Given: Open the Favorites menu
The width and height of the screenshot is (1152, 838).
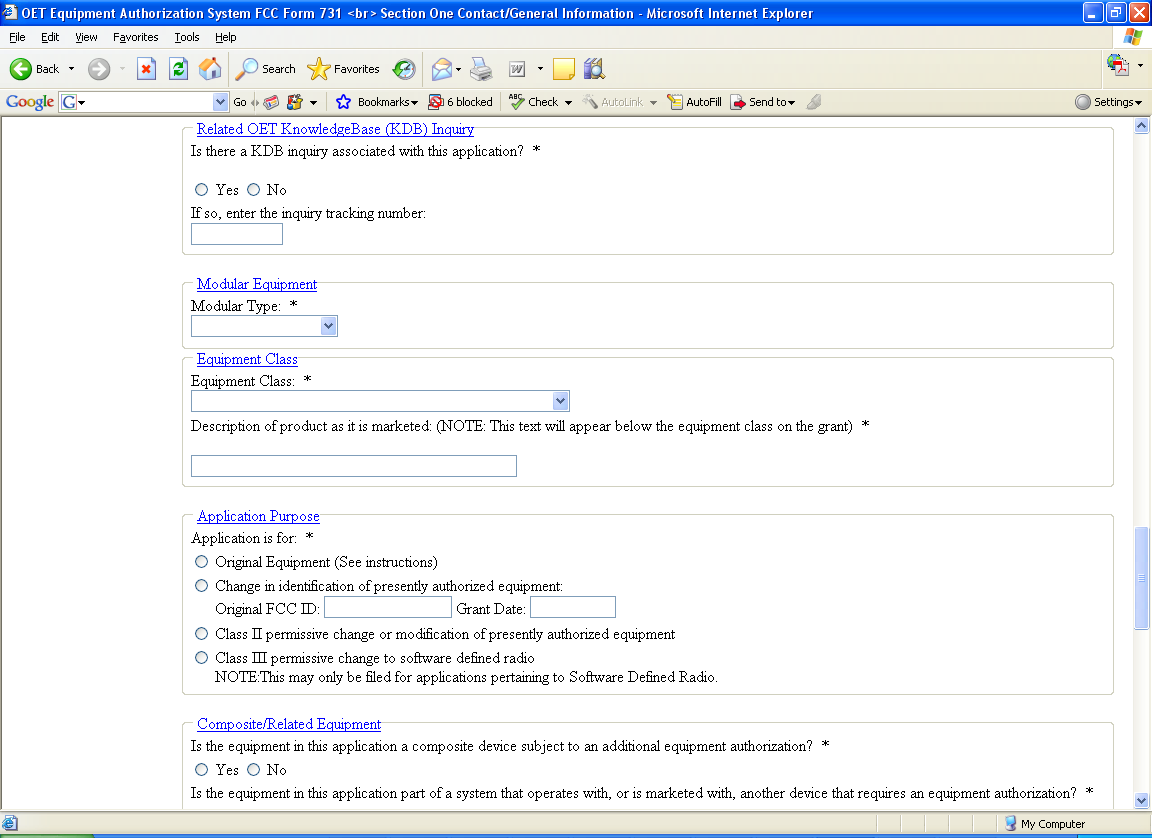Looking at the screenshot, I should coord(135,37).
